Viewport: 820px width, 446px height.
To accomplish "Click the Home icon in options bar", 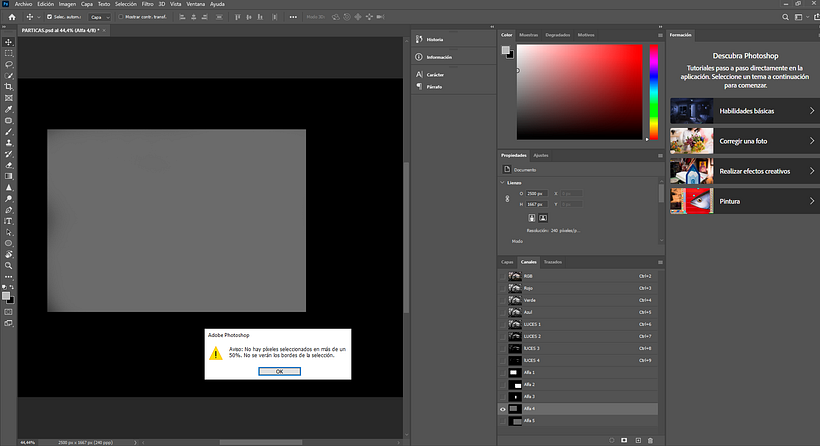I will pyautogui.click(x=12, y=17).
